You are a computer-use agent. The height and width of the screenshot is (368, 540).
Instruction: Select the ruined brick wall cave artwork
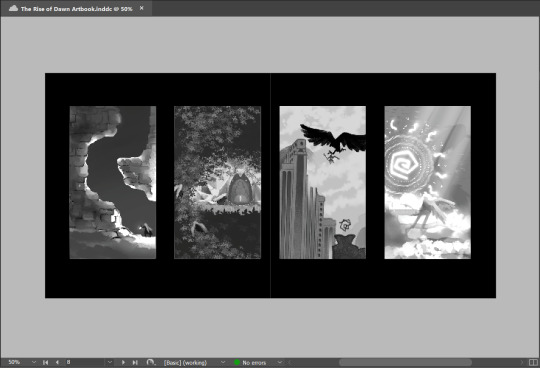113,182
